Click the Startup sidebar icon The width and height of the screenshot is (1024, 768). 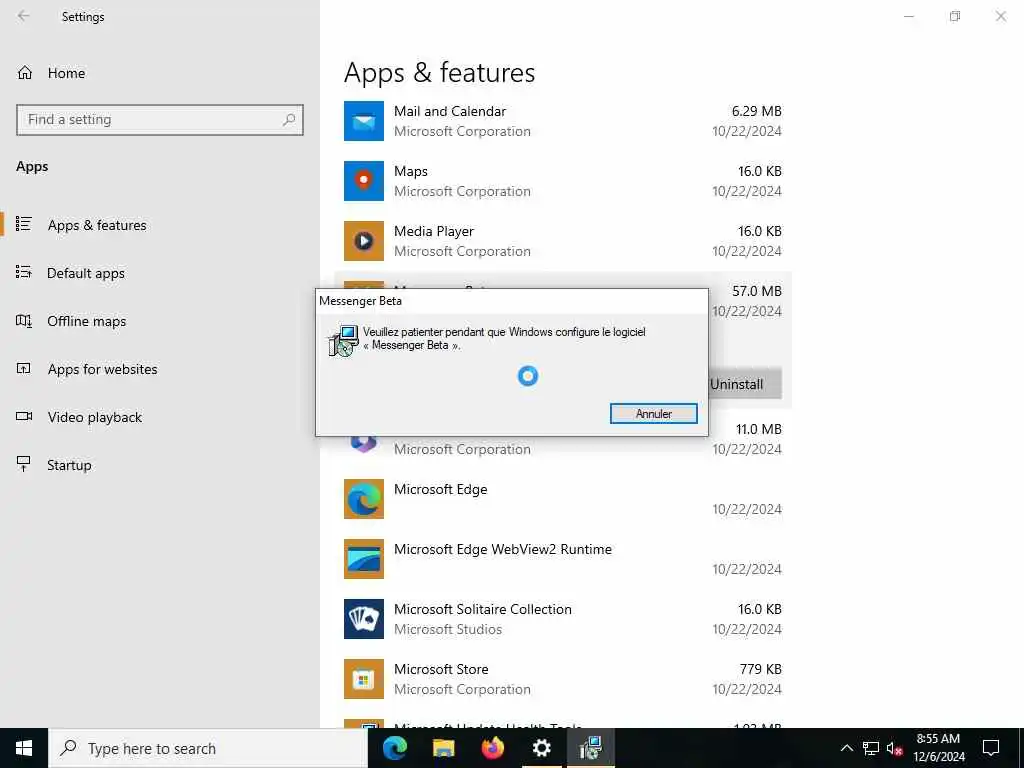coord(24,464)
